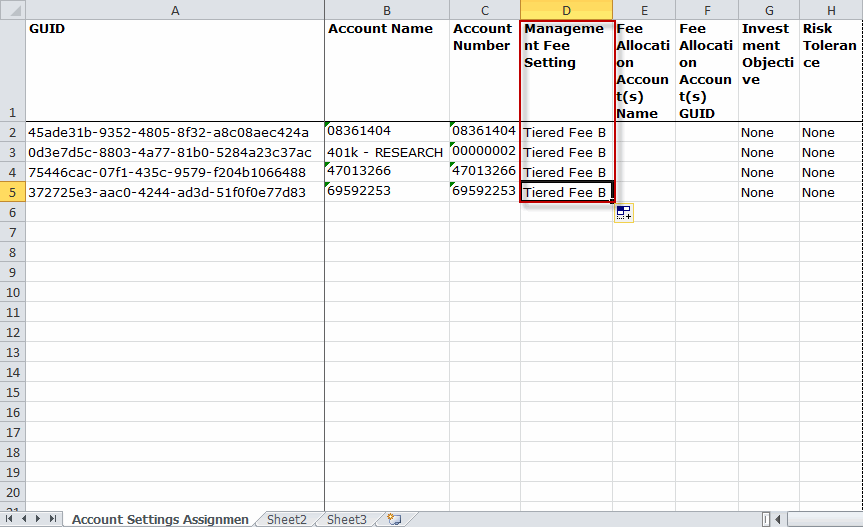
Task: Click the last sheet navigation arrow
Action: pos(53,519)
